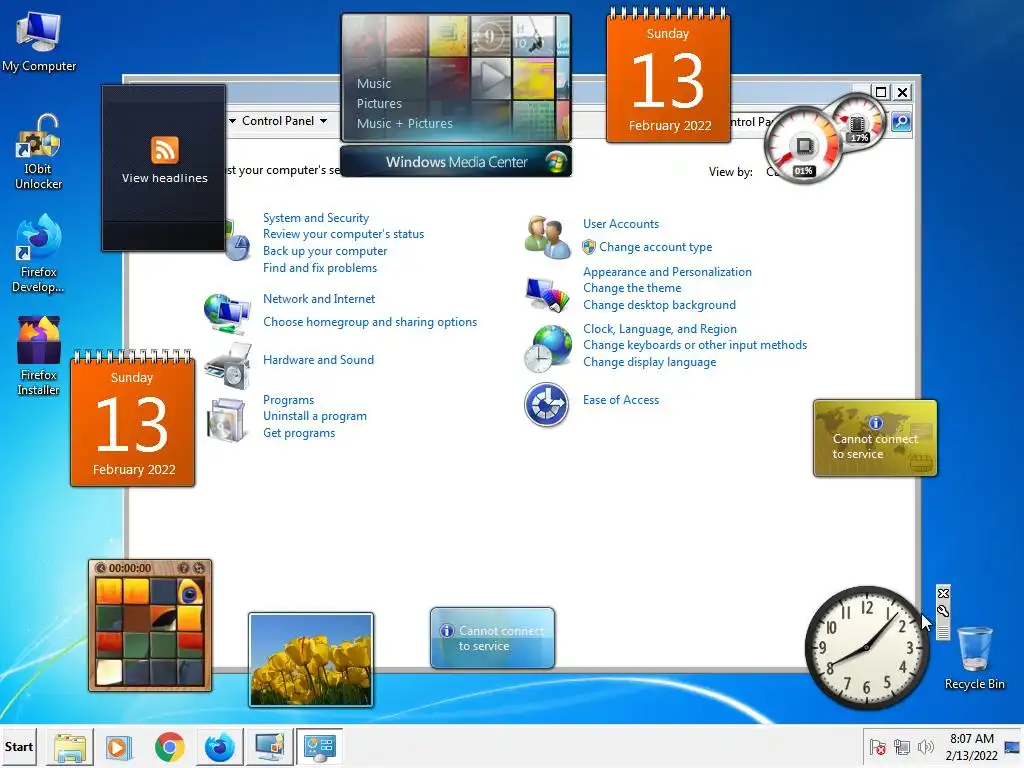Click Back up your computer
Image resolution: width=1024 pixels, height=768 pixels.
pos(325,251)
